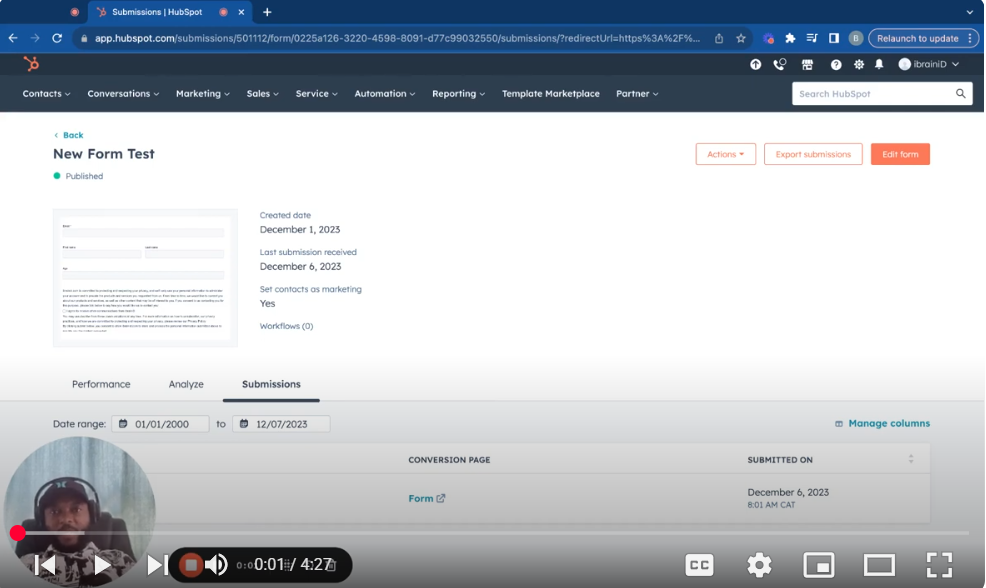The width and height of the screenshot is (986, 588).
Task: Click the Export submissions button
Action: click(813, 154)
